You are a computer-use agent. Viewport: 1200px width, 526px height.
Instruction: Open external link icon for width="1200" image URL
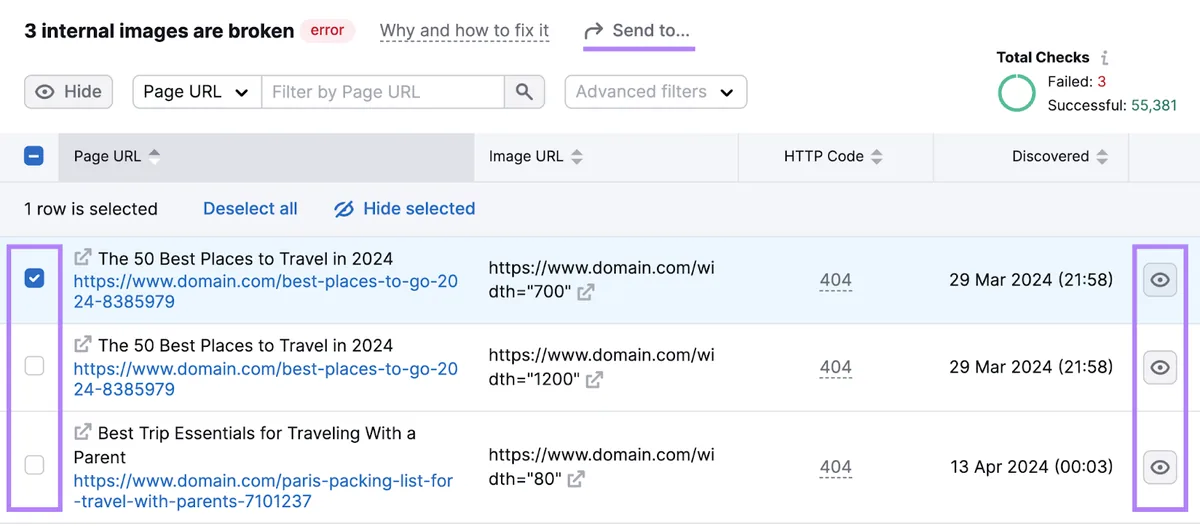(594, 380)
